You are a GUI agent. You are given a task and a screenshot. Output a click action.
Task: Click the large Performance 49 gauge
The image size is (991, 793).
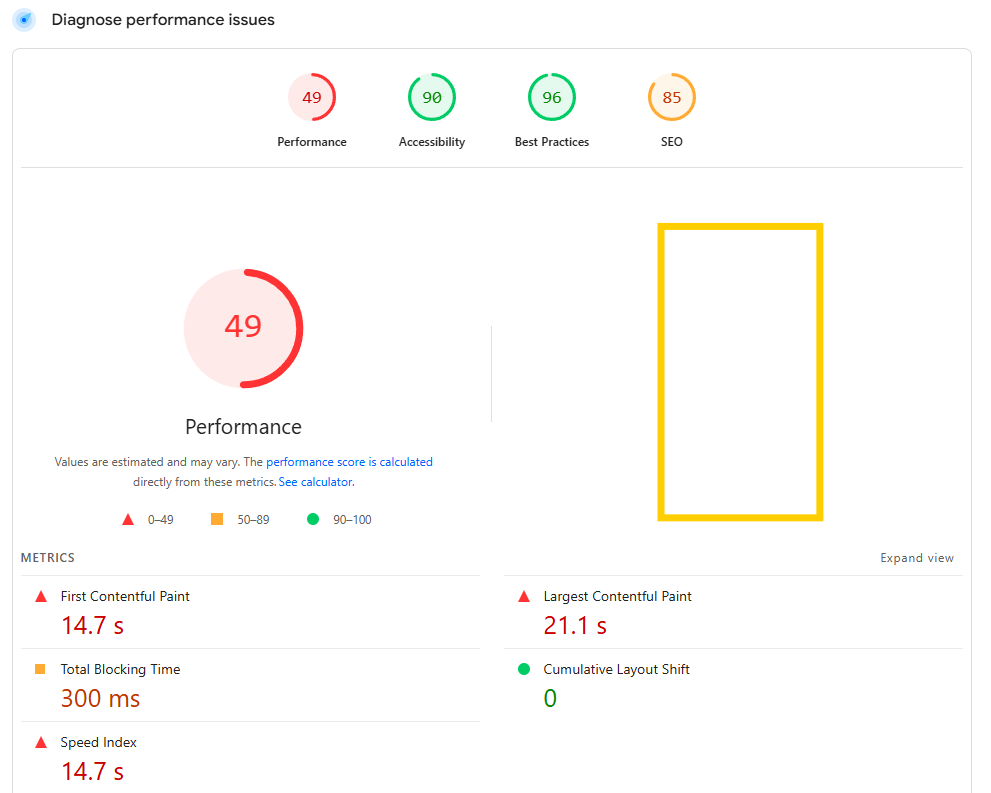(x=243, y=329)
